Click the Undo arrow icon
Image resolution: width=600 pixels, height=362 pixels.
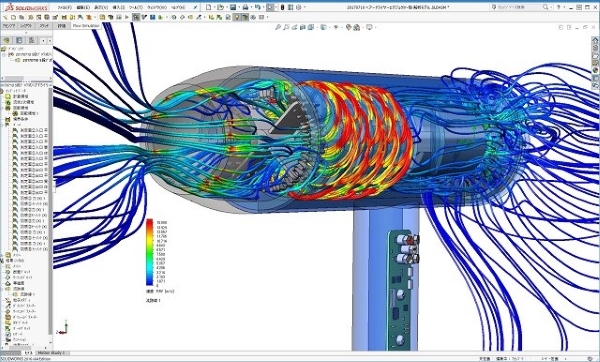pyautogui.click(x=258, y=7)
